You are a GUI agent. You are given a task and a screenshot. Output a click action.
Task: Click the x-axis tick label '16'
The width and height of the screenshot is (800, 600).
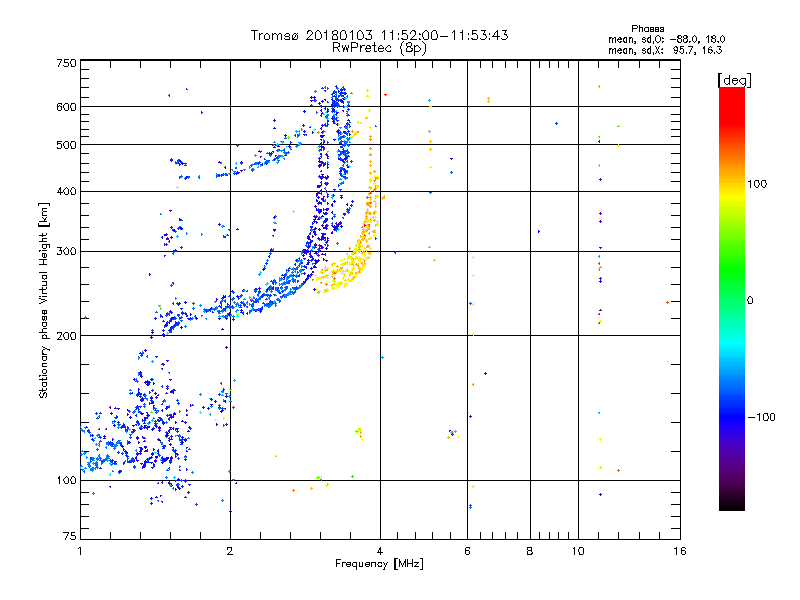click(x=680, y=551)
